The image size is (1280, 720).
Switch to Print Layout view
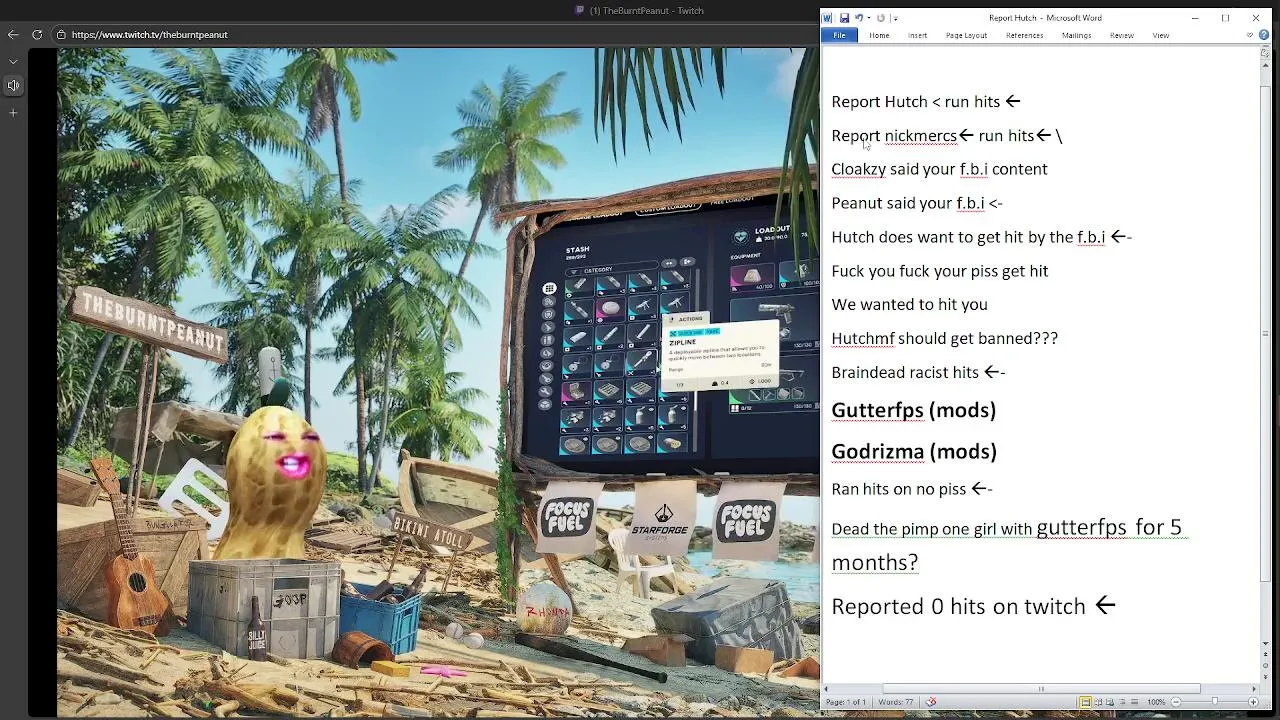1086,702
